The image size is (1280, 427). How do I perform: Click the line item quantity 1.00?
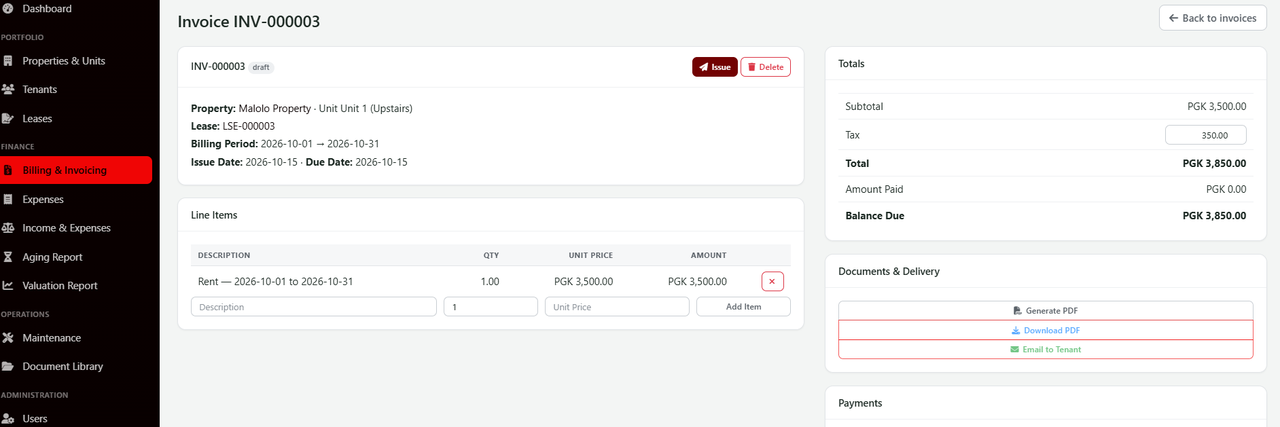pyautogui.click(x=490, y=282)
